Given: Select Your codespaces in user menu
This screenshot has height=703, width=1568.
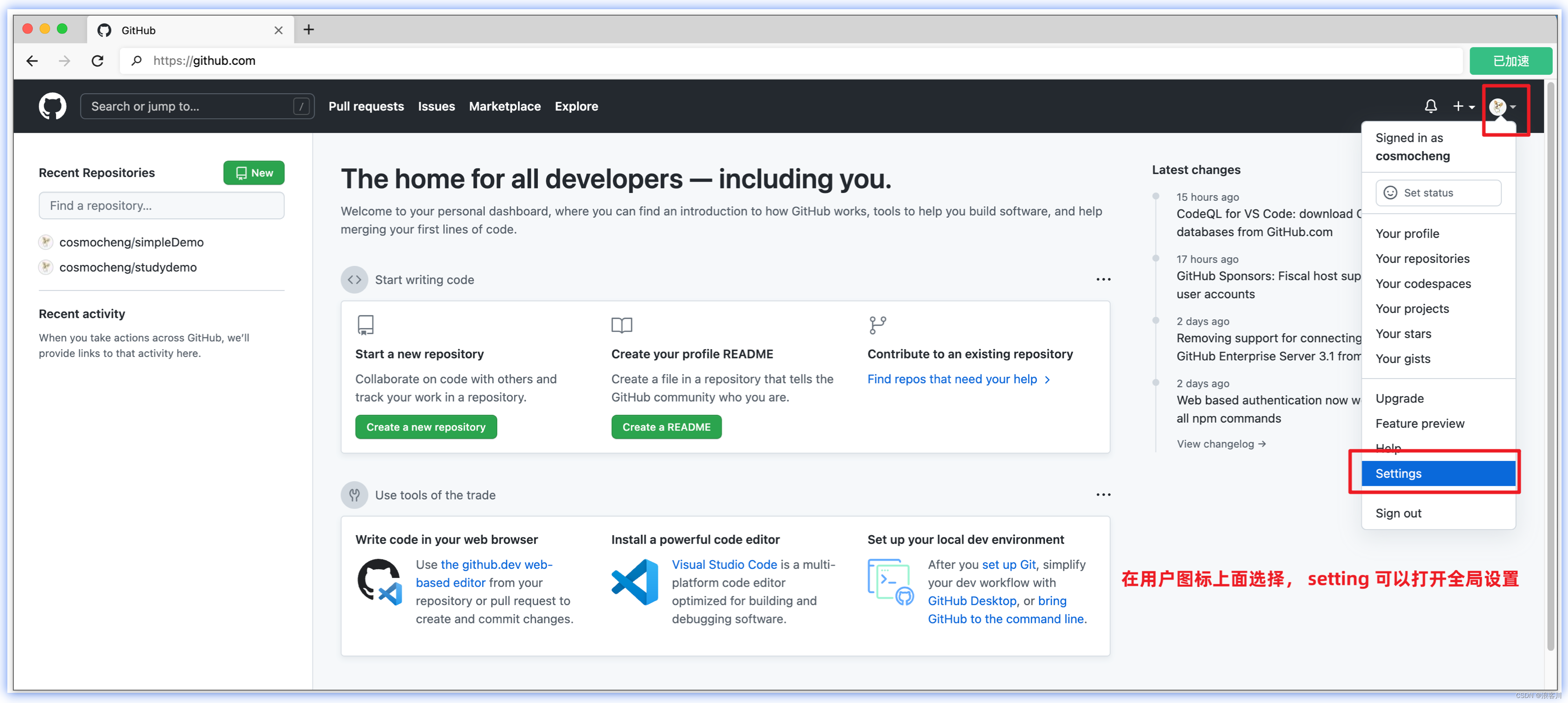Looking at the screenshot, I should [x=1438, y=283].
